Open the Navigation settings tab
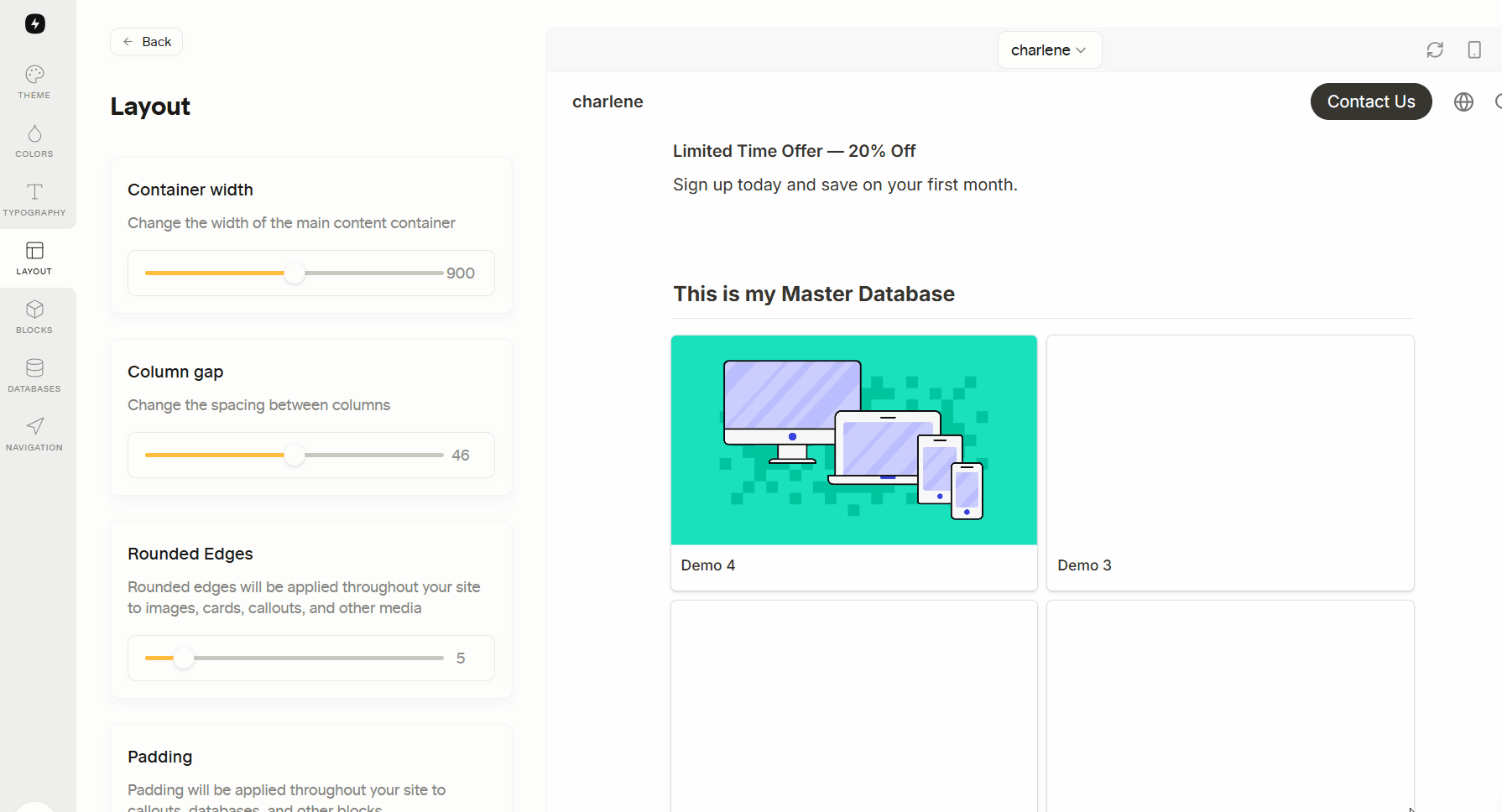The image size is (1502, 812). coord(34,435)
